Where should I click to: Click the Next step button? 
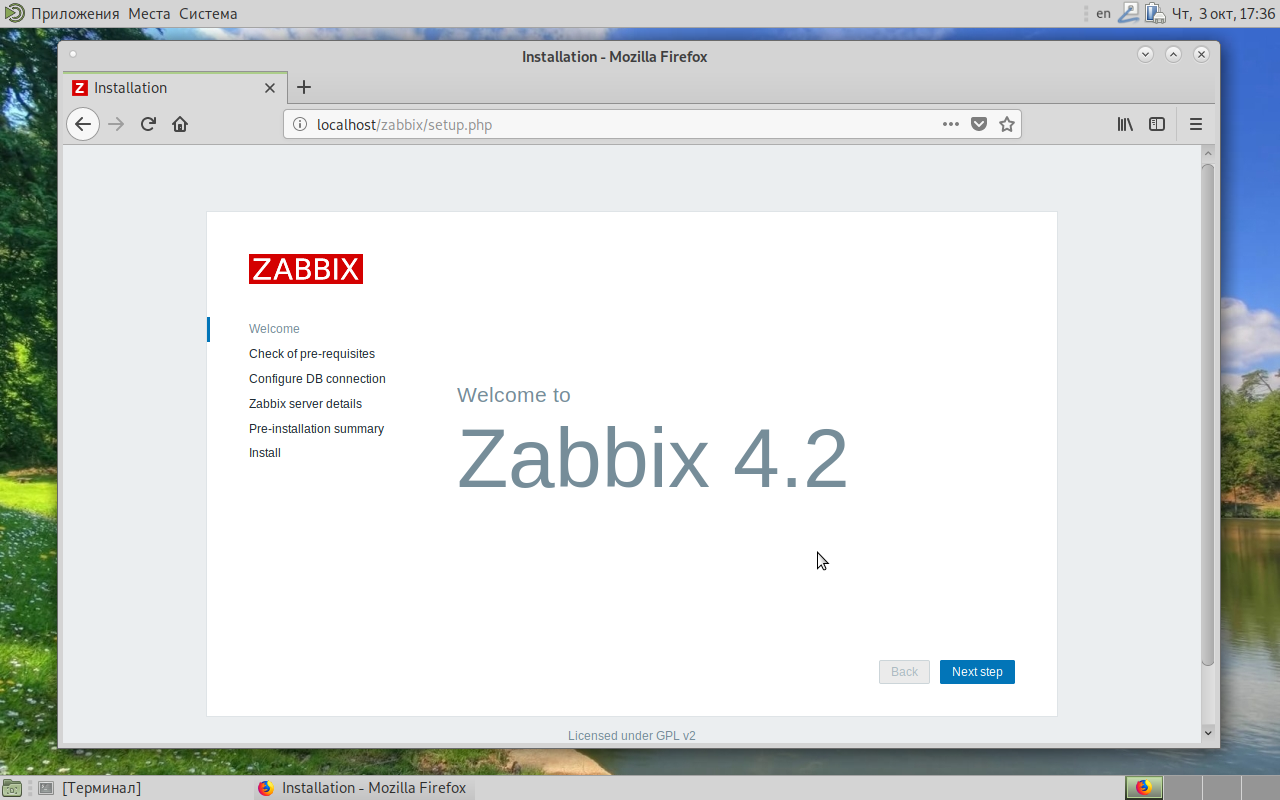977,672
